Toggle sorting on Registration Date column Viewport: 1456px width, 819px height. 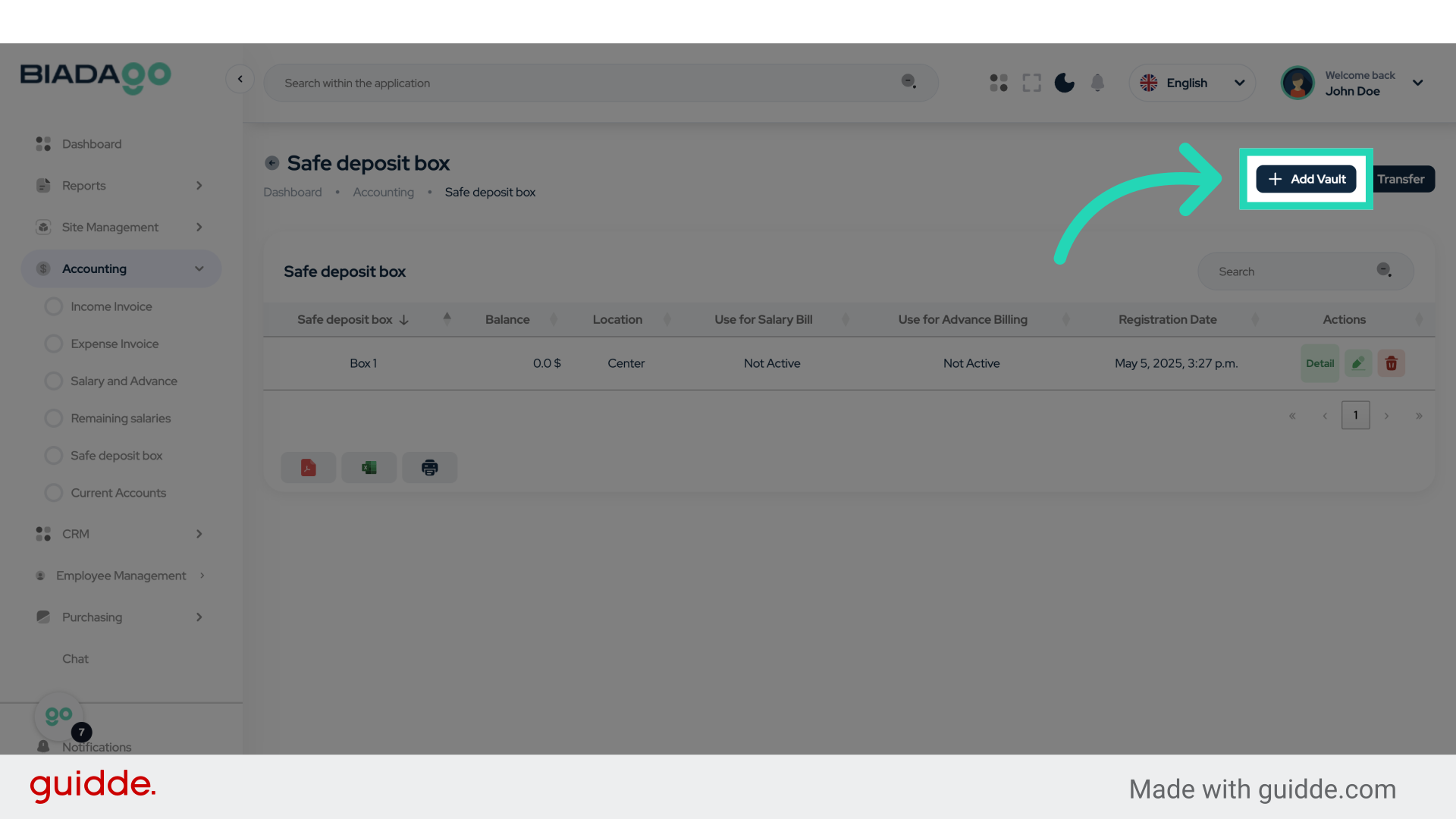point(1255,318)
